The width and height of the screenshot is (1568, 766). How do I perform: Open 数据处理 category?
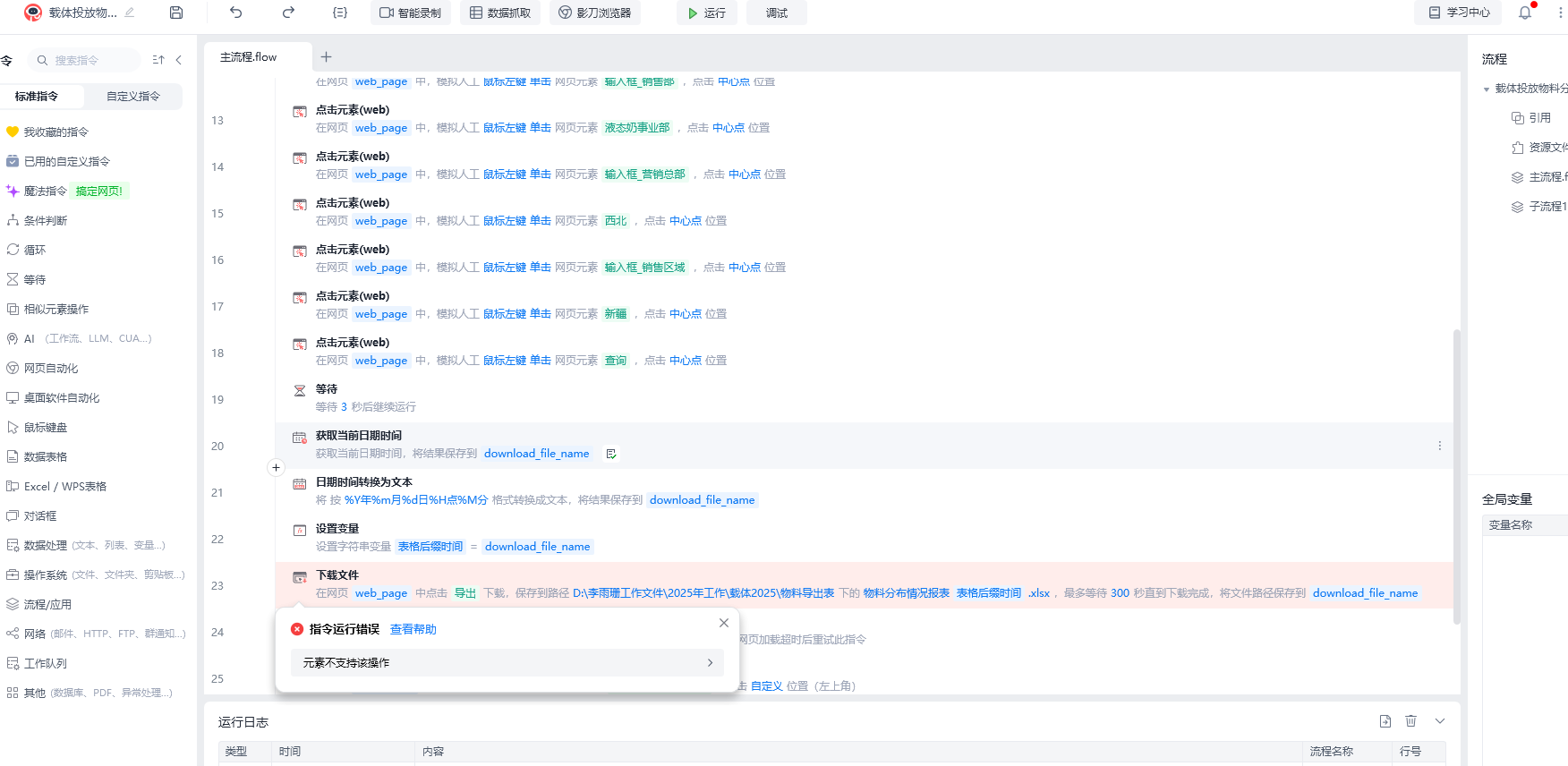86,545
